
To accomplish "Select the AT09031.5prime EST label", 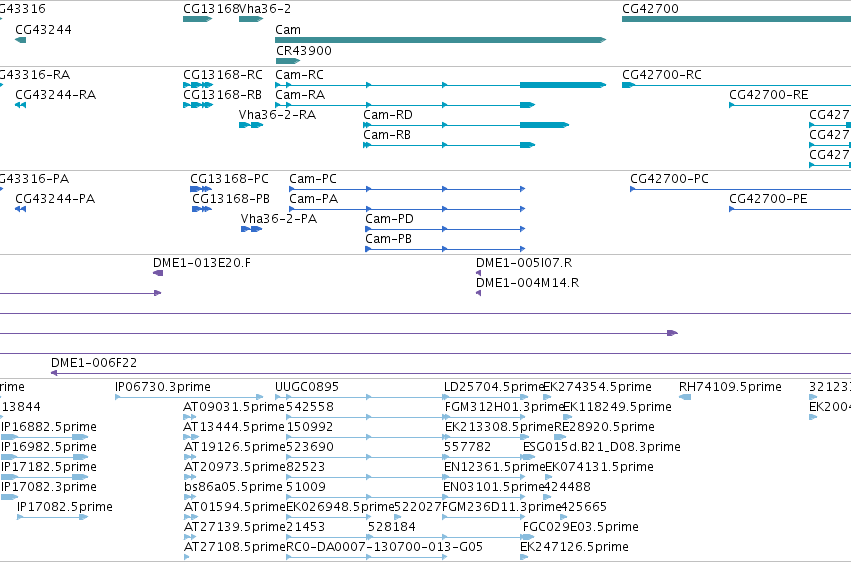I will point(234,407).
